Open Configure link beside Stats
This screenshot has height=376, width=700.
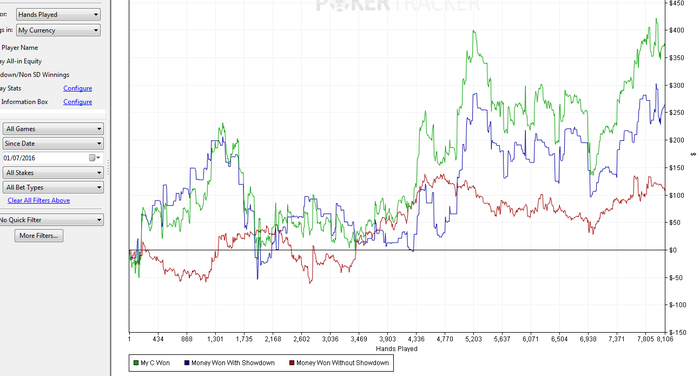point(78,88)
